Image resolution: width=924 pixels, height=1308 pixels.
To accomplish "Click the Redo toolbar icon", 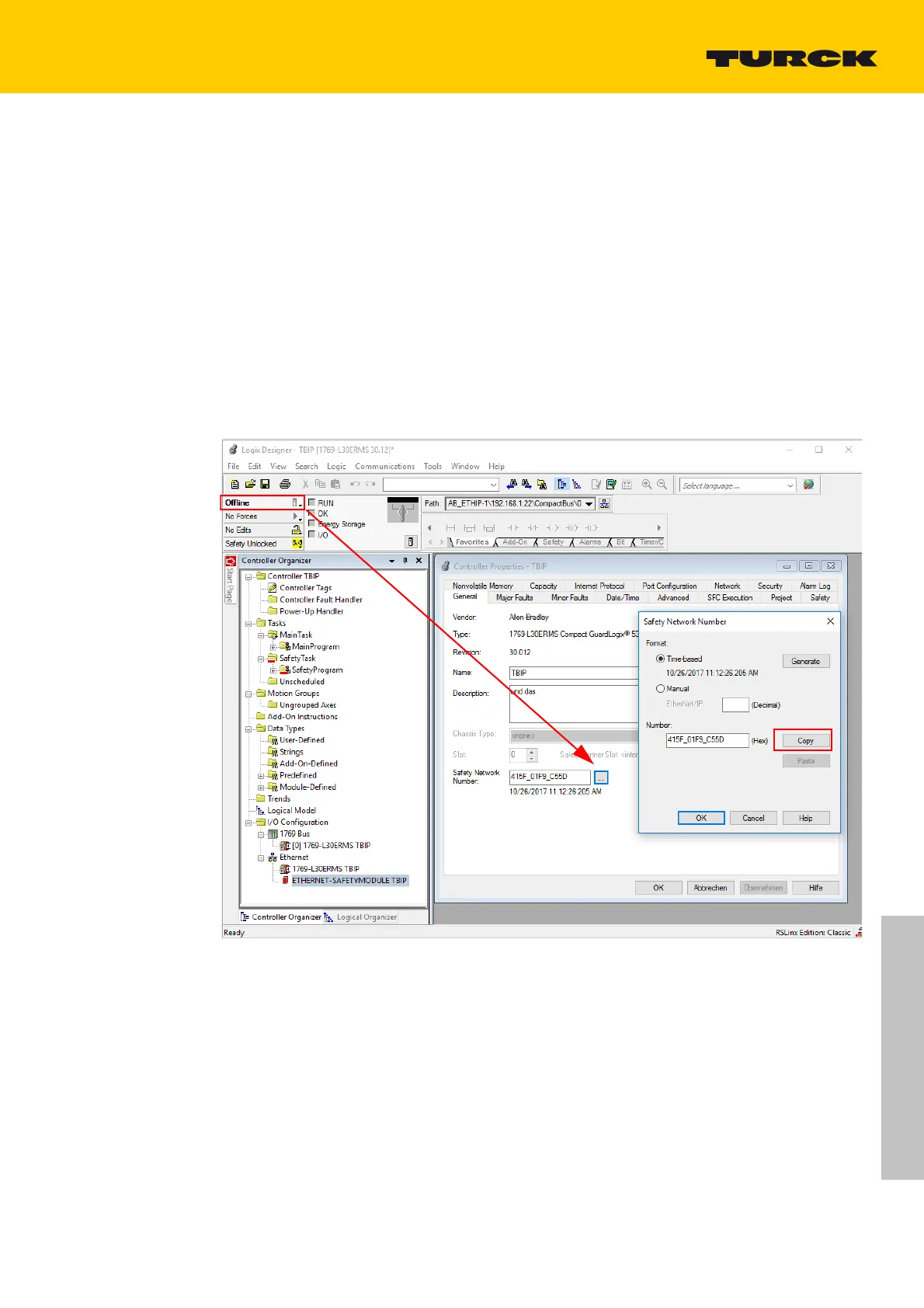I will [x=370, y=485].
